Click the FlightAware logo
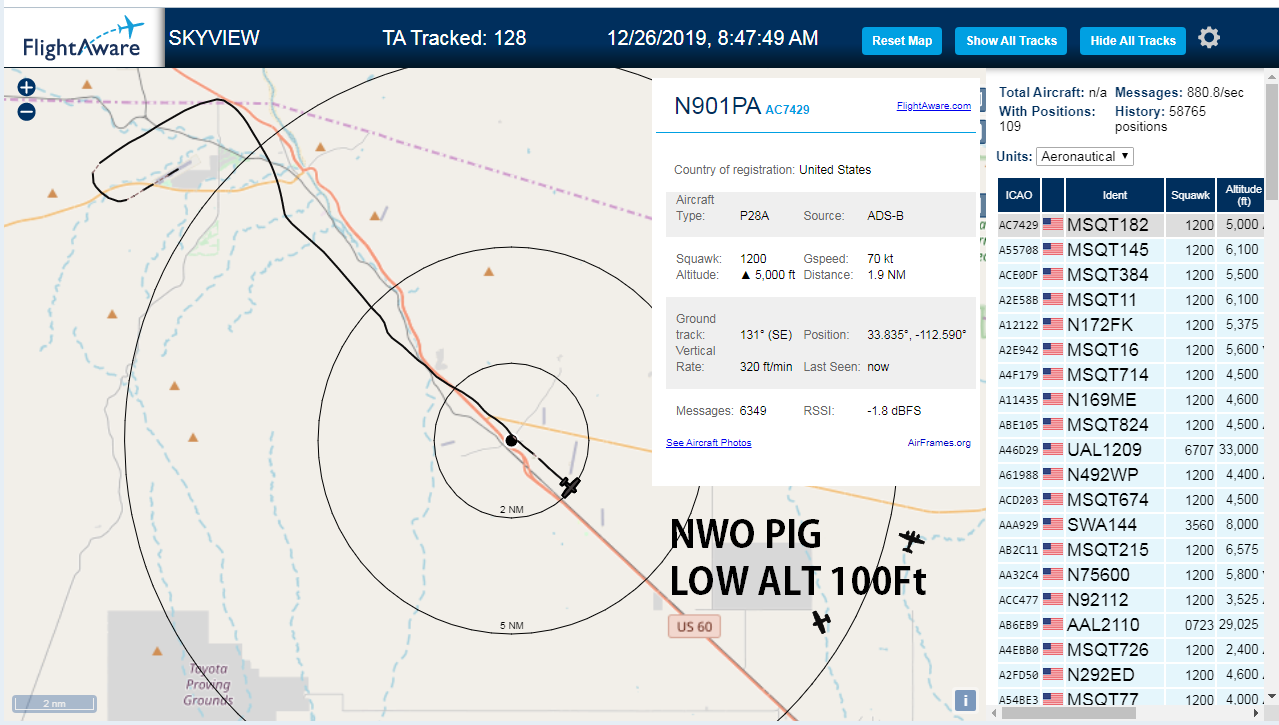Screen dimensions: 1279x725 tap(83, 38)
